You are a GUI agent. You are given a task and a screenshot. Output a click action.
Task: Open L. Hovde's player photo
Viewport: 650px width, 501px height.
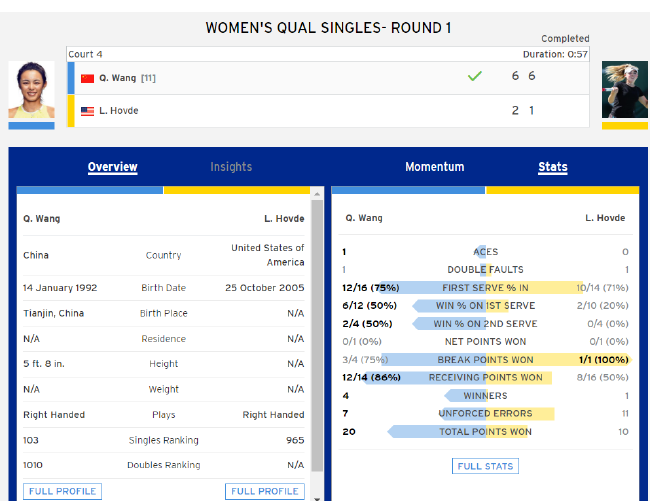(x=625, y=92)
